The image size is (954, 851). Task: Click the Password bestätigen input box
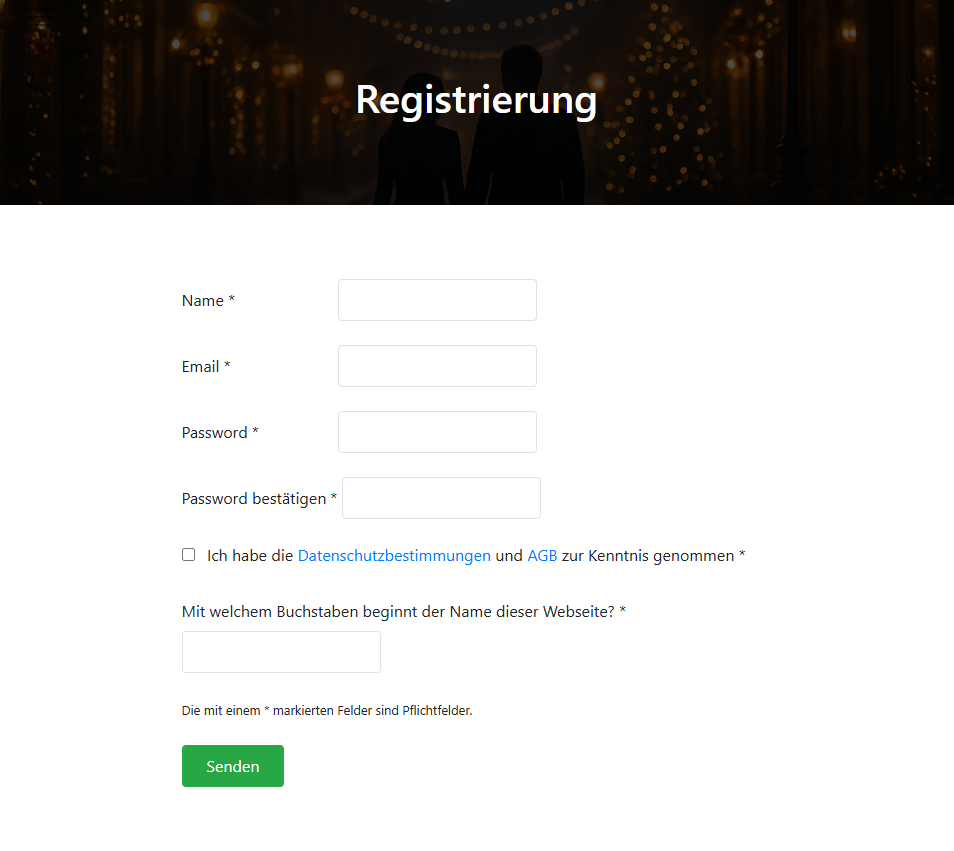[x=441, y=498]
